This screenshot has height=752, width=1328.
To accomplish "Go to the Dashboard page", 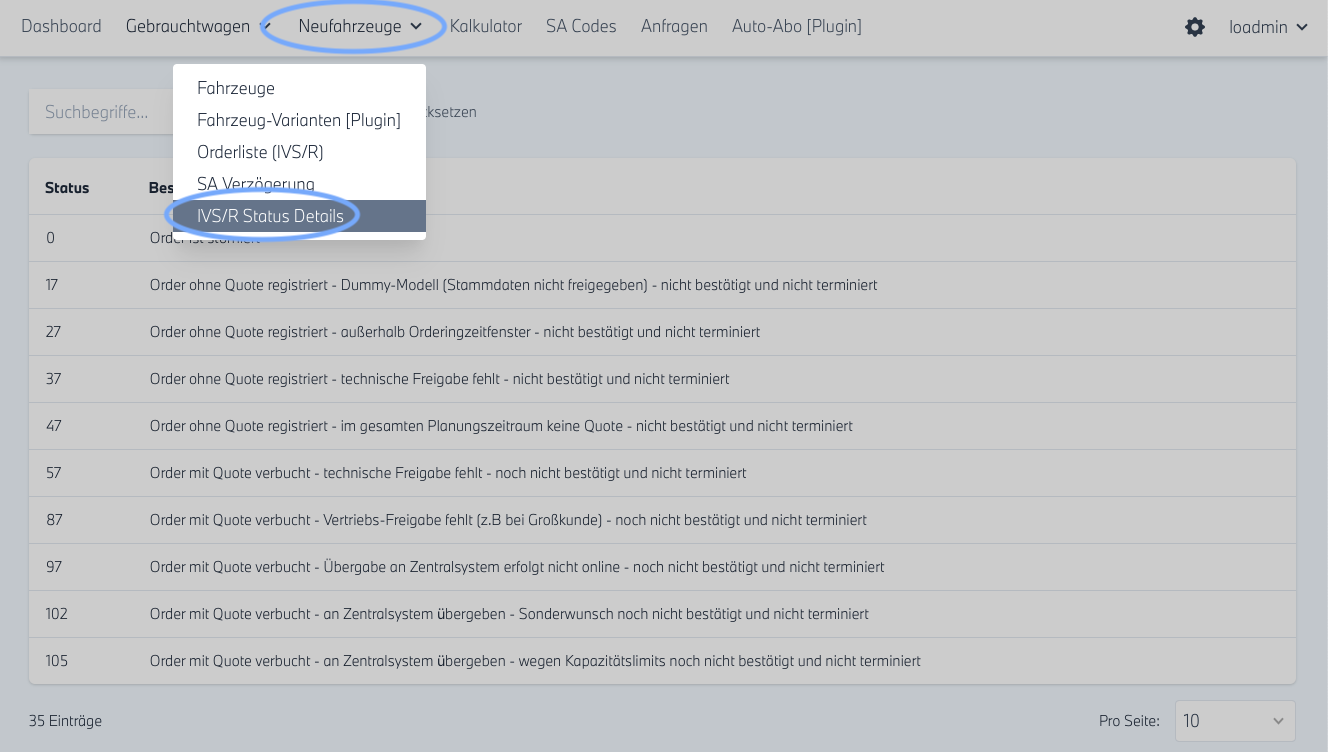I will 61,26.
